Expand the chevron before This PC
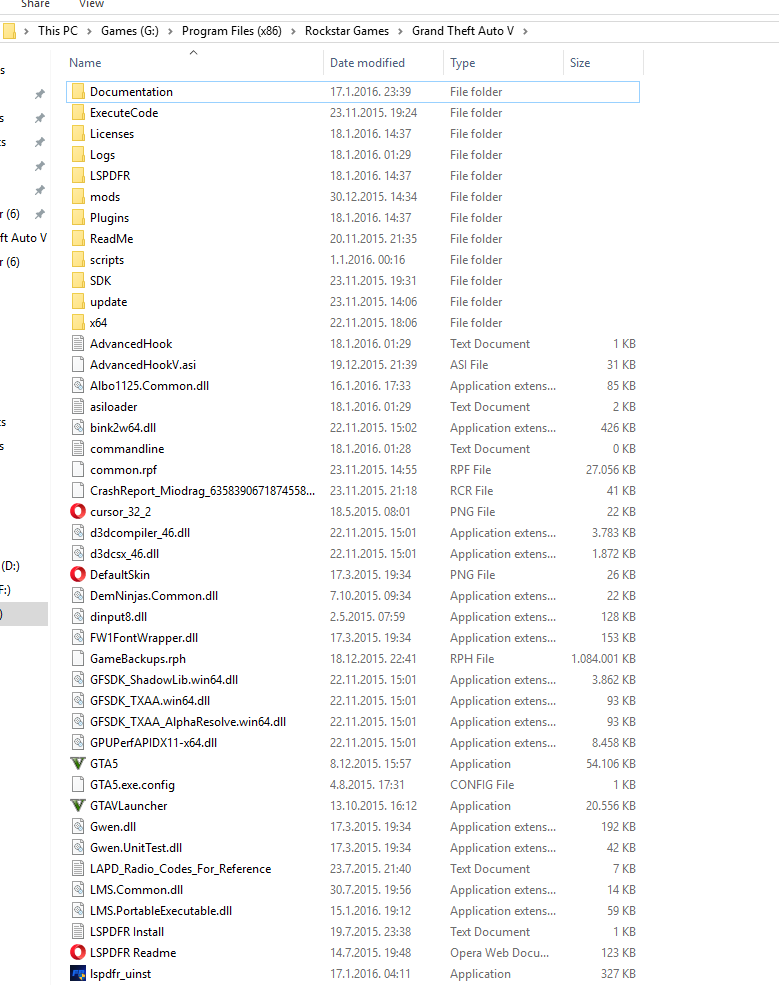 click(x=26, y=31)
